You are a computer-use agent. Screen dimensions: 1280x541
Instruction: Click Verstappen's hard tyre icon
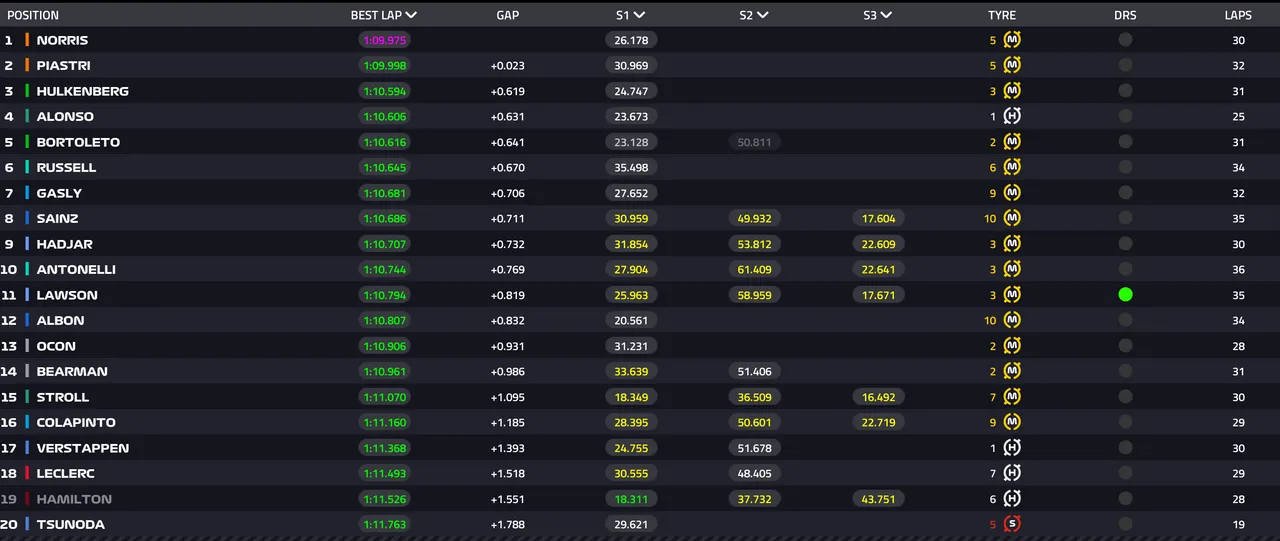pyautogui.click(x=1012, y=448)
